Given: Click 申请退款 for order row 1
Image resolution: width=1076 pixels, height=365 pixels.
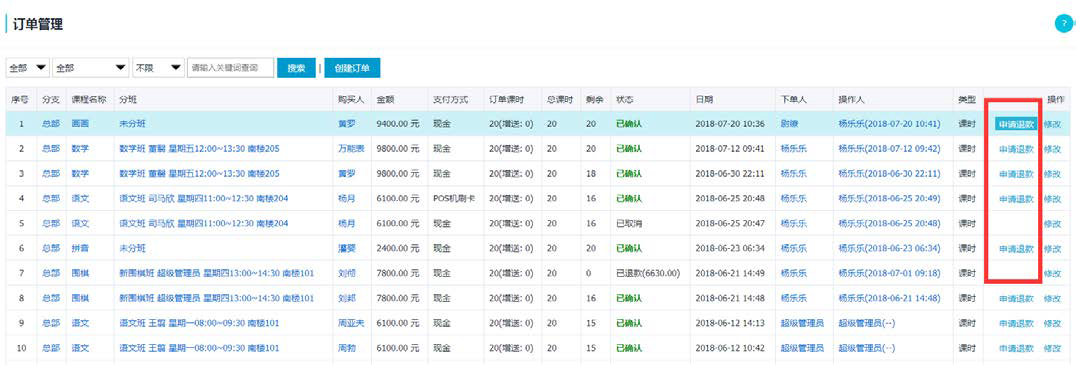Looking at the screenshot, I should coord(1016,124).
